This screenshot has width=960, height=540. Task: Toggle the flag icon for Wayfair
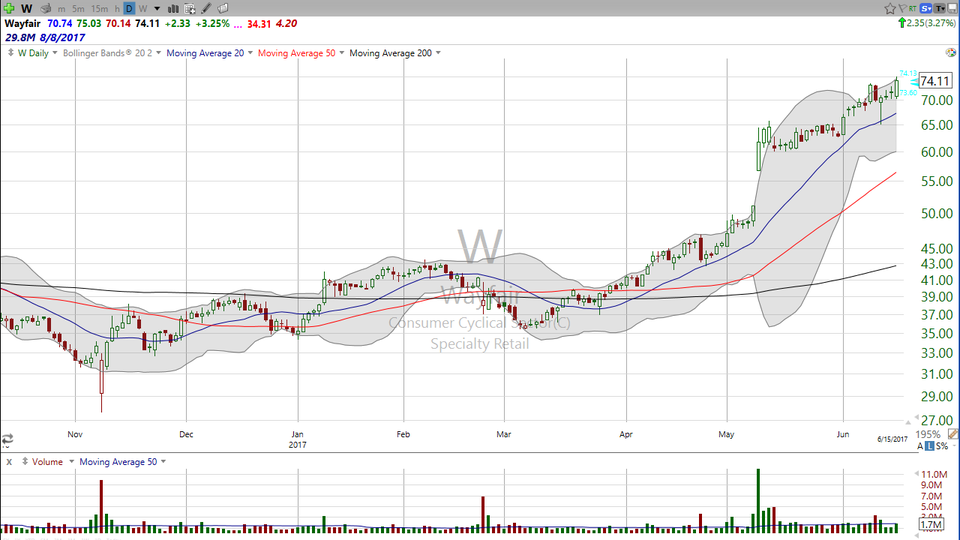point(902,8)
